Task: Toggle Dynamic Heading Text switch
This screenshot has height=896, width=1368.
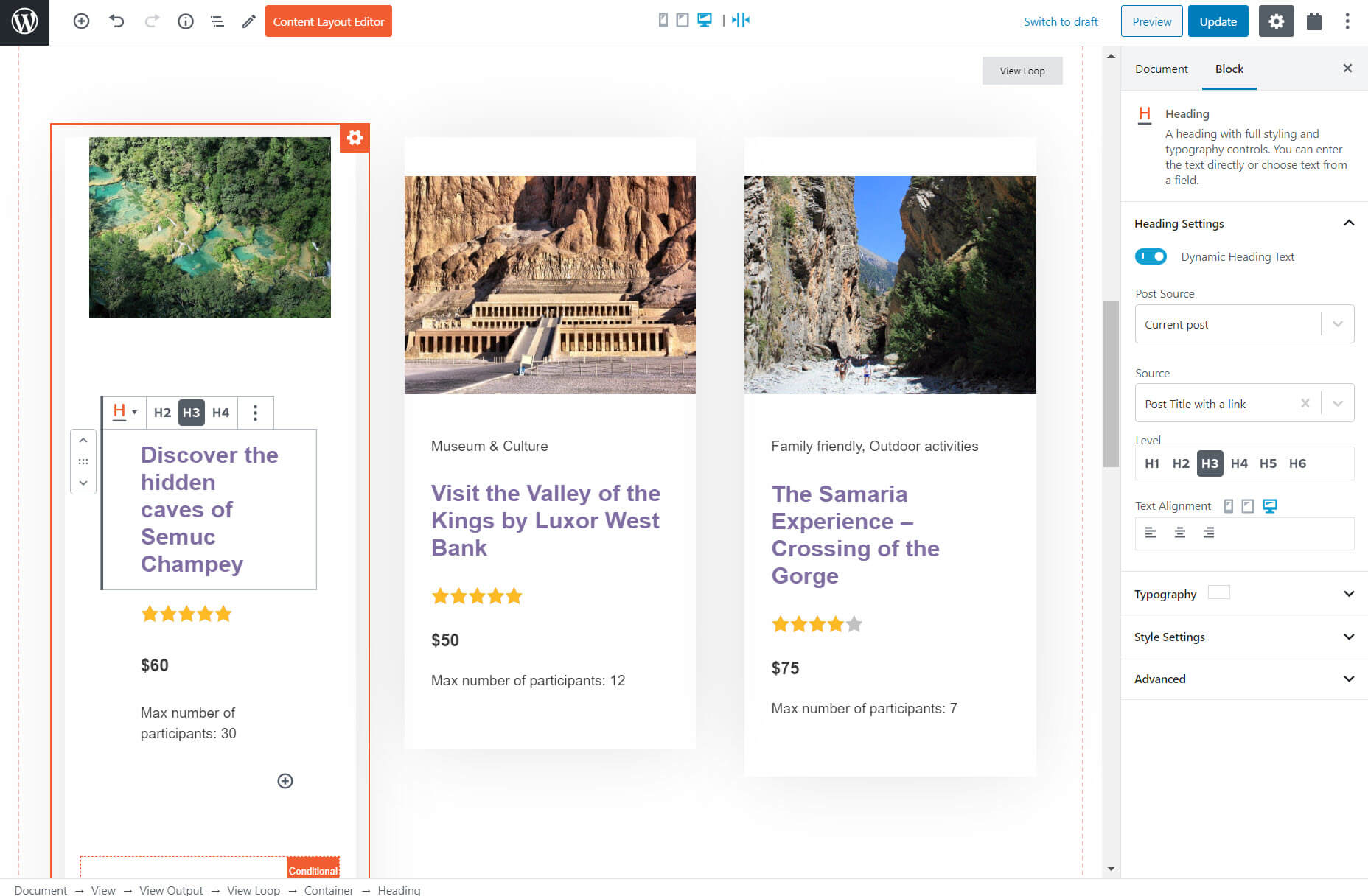Action: [x=1151, y=256]
